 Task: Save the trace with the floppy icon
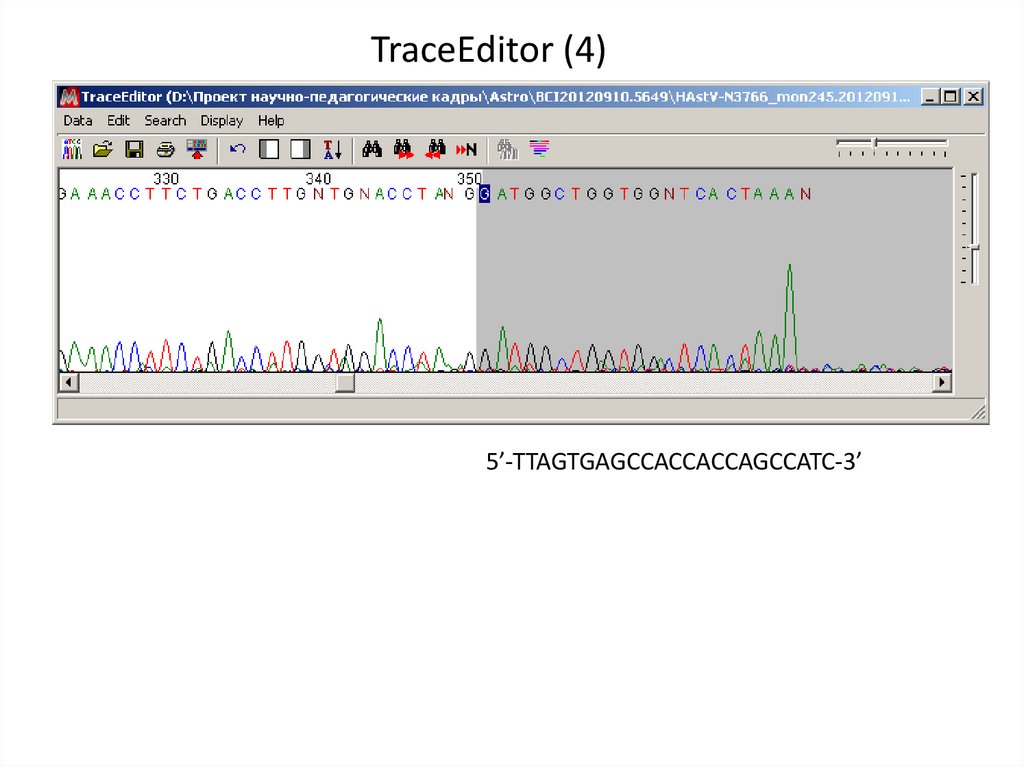(135, 150)
